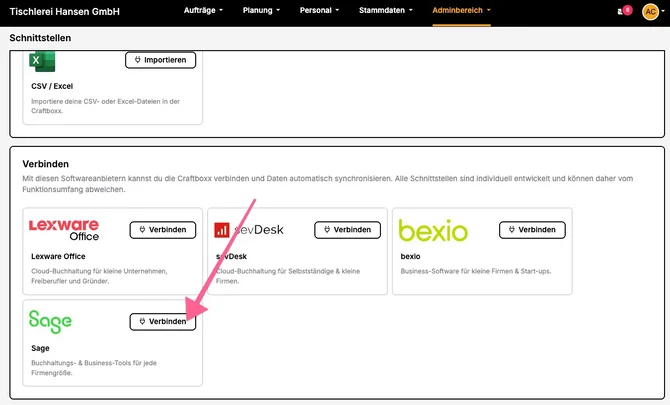Connect Lexware Office via Verbinden button
670x405 pixels.
(x=163, y=230)
